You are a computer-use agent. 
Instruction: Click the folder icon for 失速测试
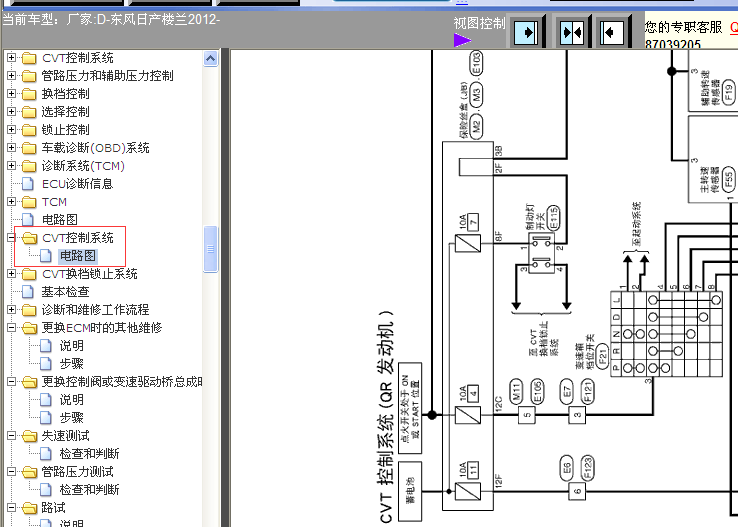pos(29,436)
